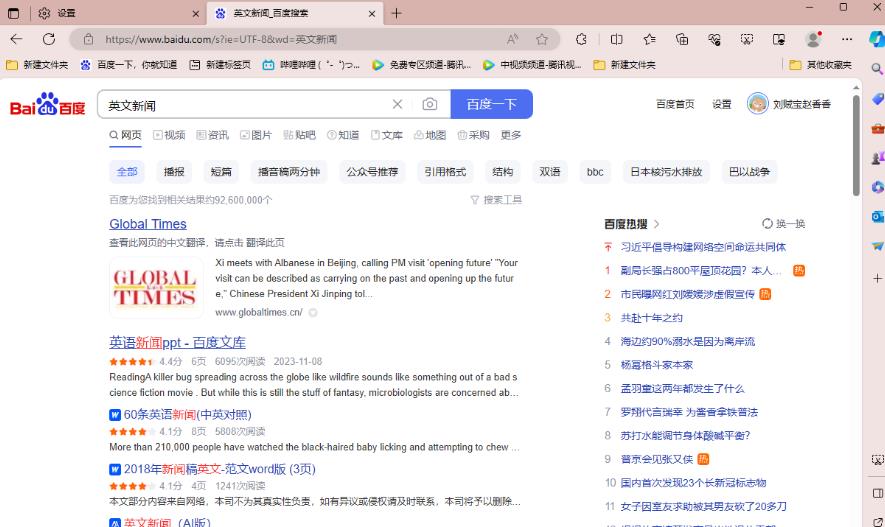Select the 引用格式 filter chip
The width and height of the screenshot is (885, 527).
tap(445, 172)
